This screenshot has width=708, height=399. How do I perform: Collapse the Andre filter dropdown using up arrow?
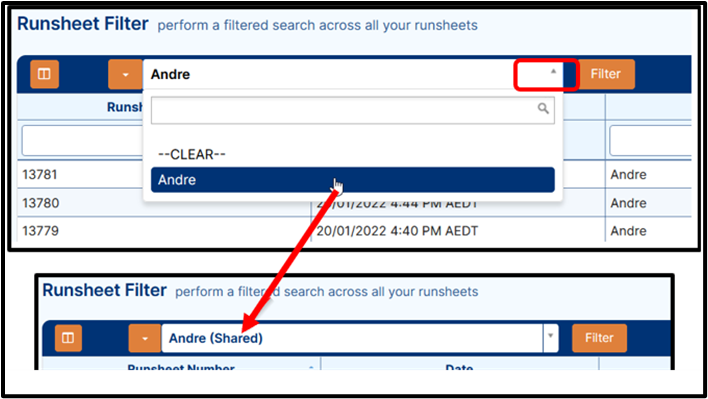(553, 71)
